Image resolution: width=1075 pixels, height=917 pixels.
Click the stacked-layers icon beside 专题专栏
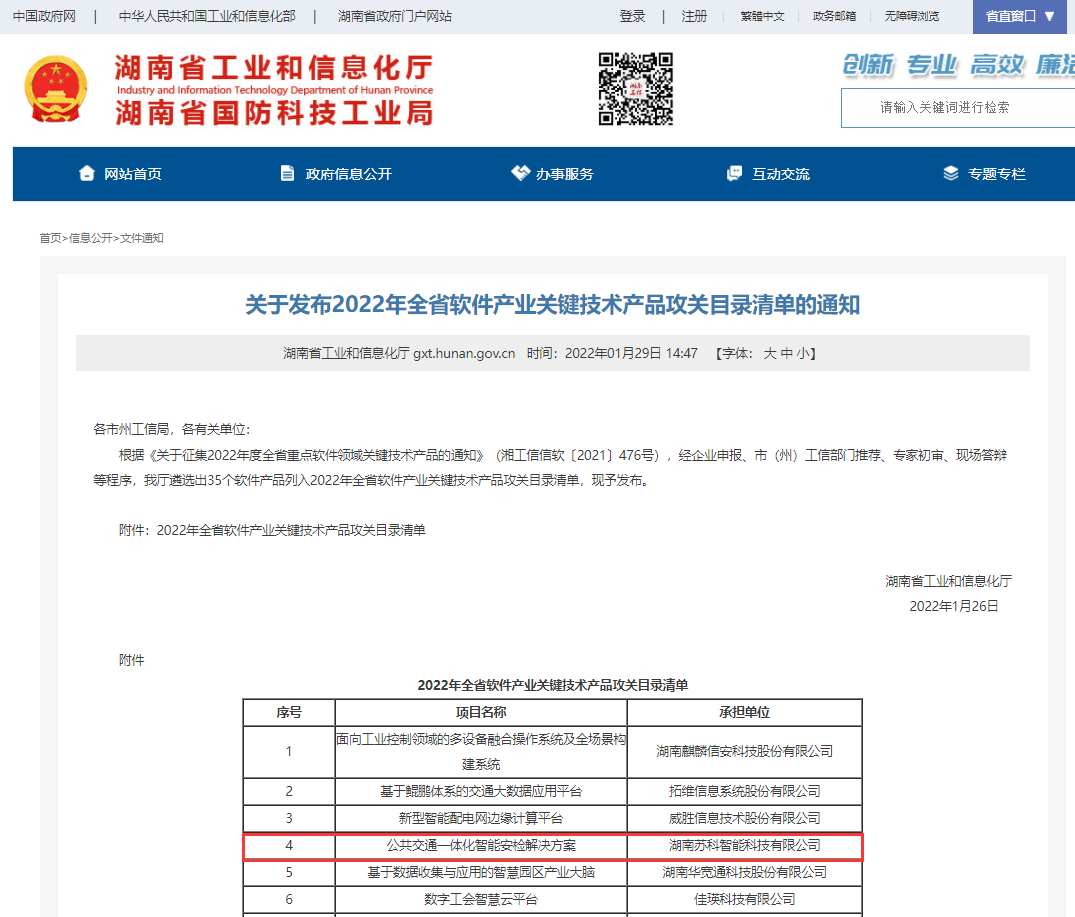[950, 172]
